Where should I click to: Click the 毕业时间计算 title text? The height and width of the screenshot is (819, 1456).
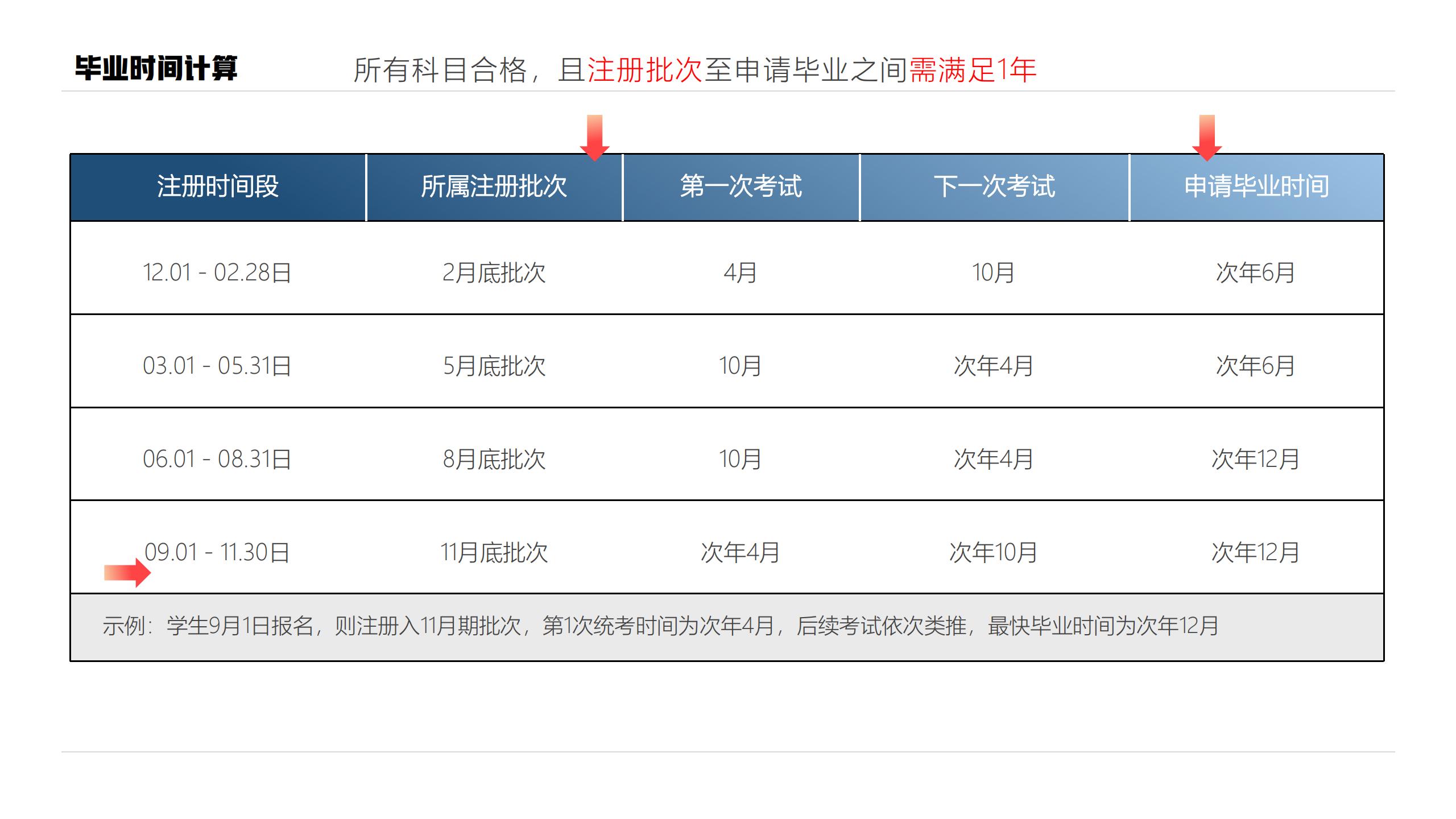156,69
